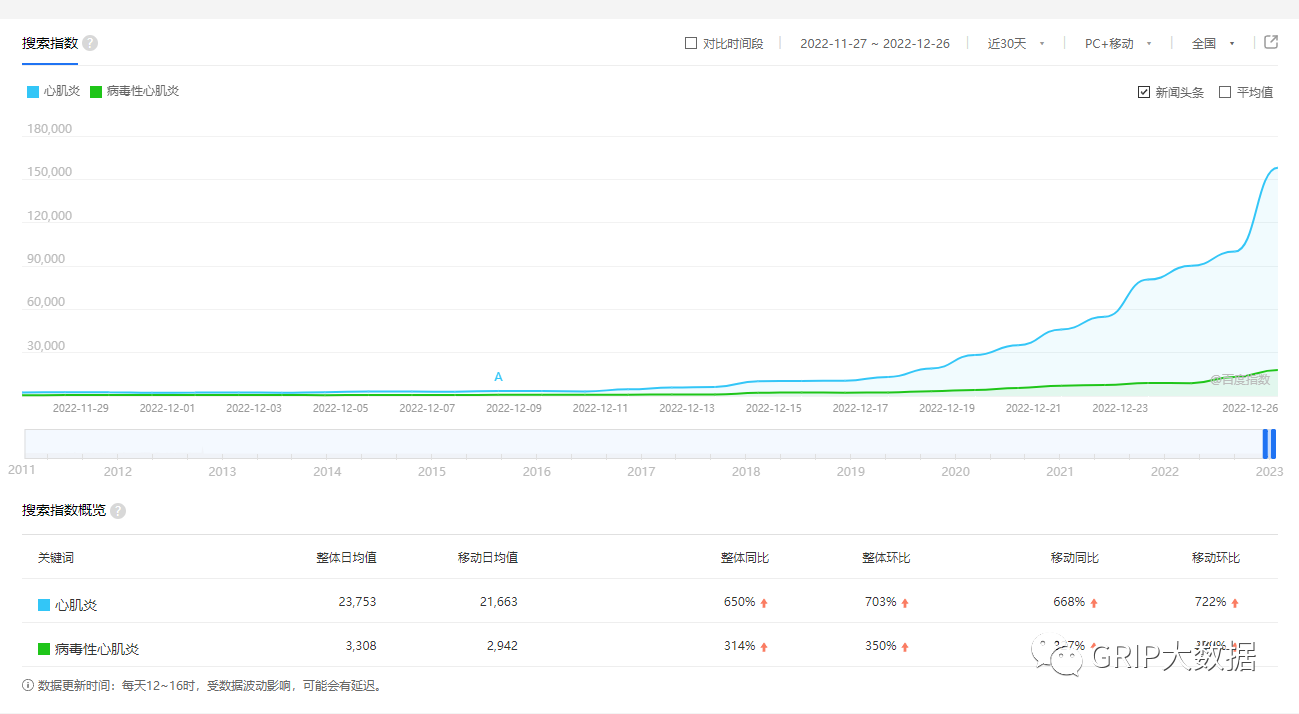Click the 搜索指数概览 section heading
1299x714 pixels.
(64, 511)
